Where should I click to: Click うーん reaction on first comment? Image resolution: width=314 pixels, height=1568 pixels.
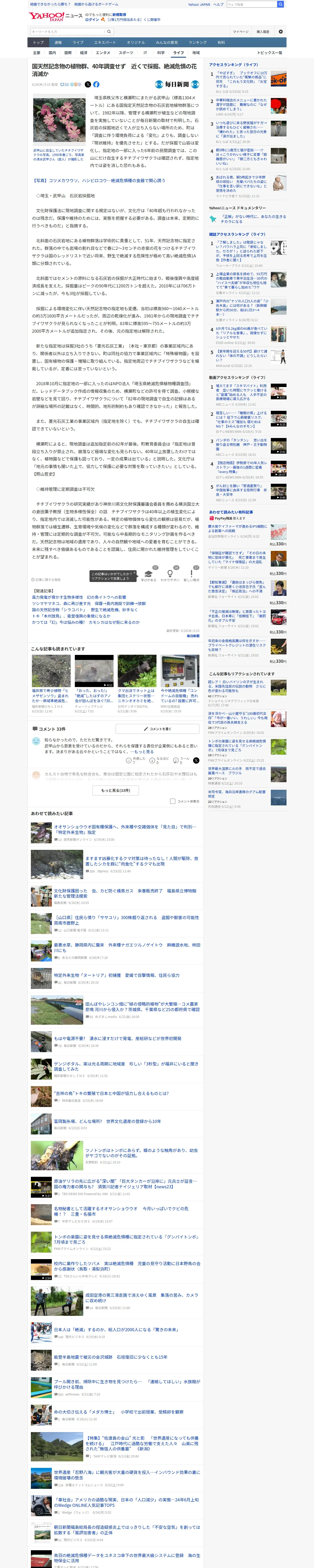point(182,760)
